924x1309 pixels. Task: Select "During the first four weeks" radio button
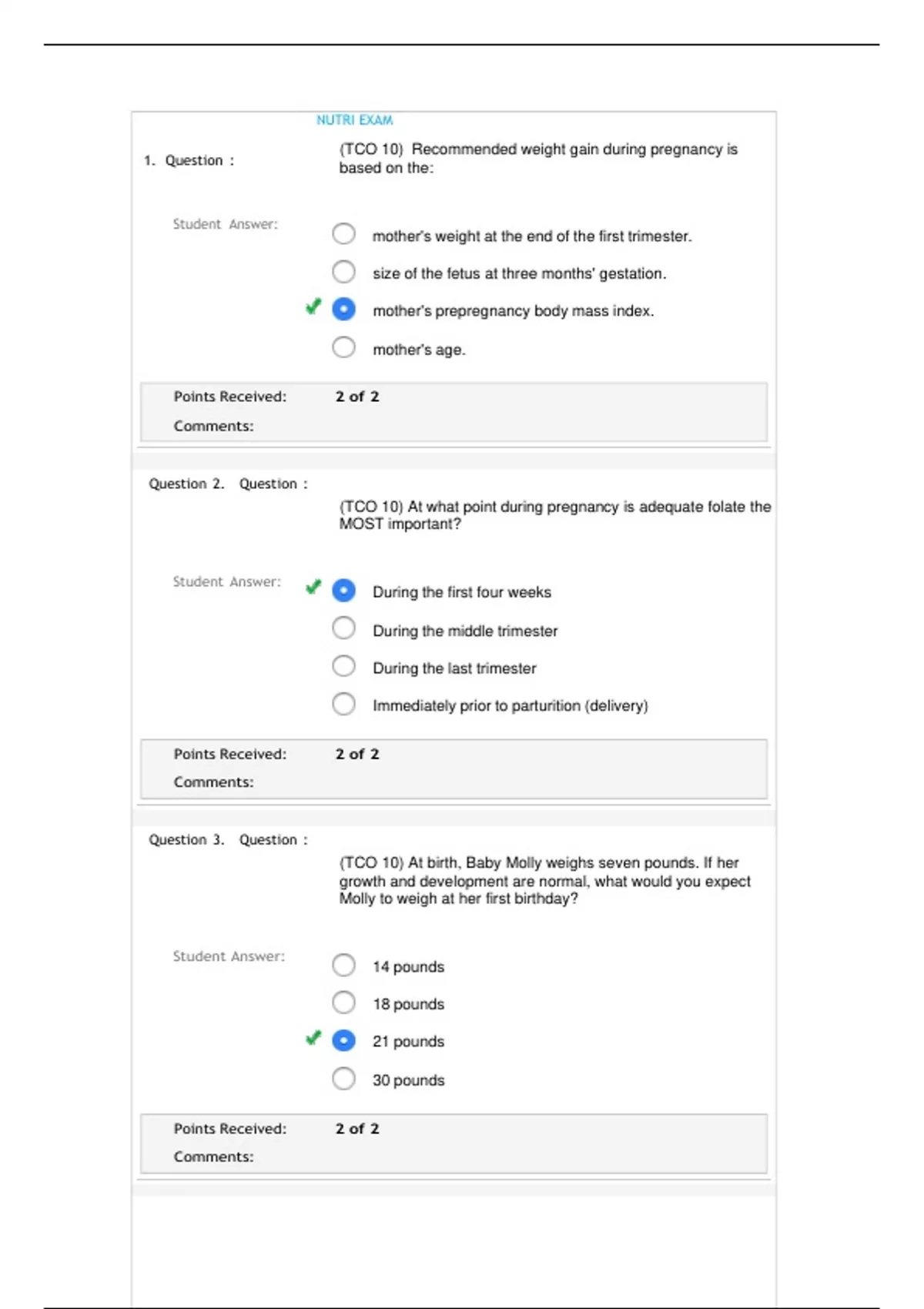(343, 591)
